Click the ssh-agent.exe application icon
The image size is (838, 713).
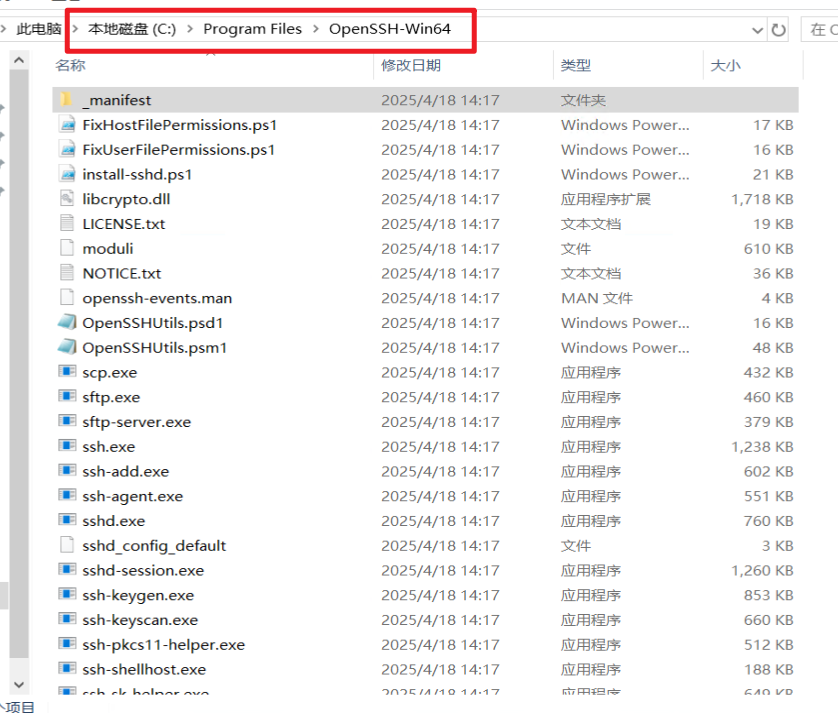click(x=67, y=495)
